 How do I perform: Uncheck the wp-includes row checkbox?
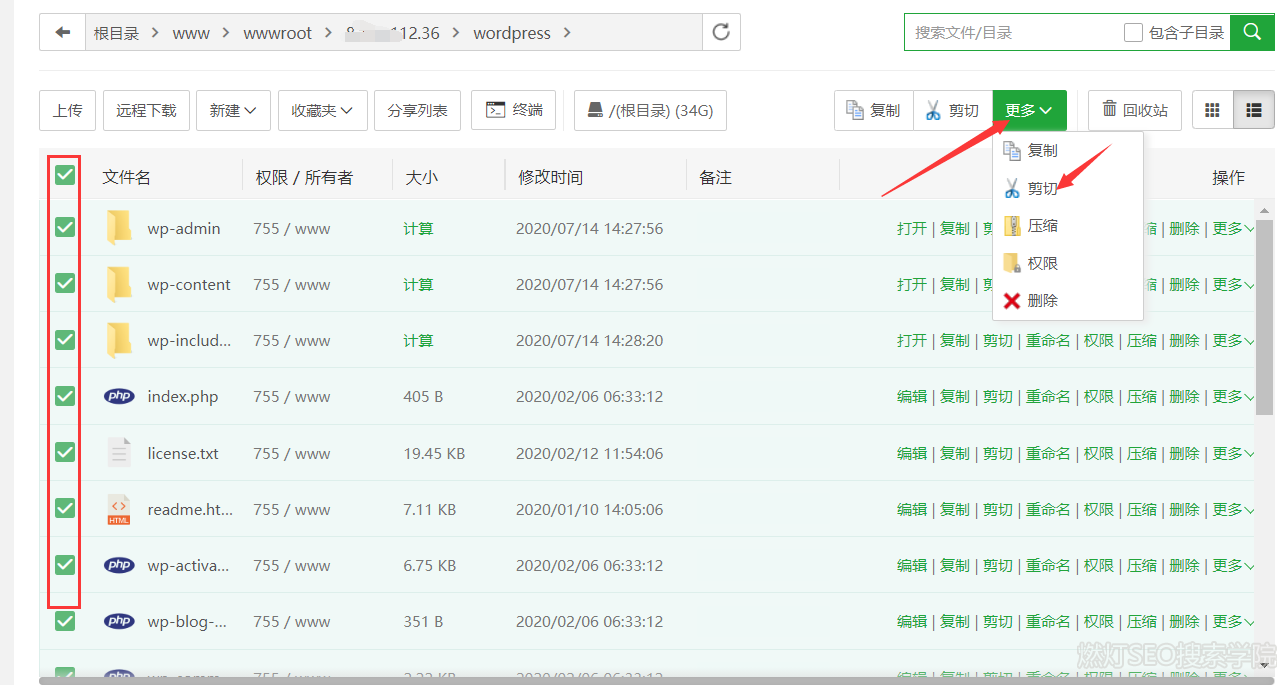pyautogui.click(x=65, y=339)
